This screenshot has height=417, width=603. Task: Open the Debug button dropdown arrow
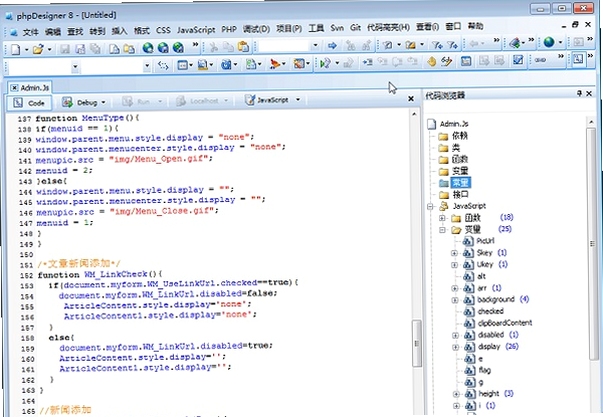click(103, 102)
